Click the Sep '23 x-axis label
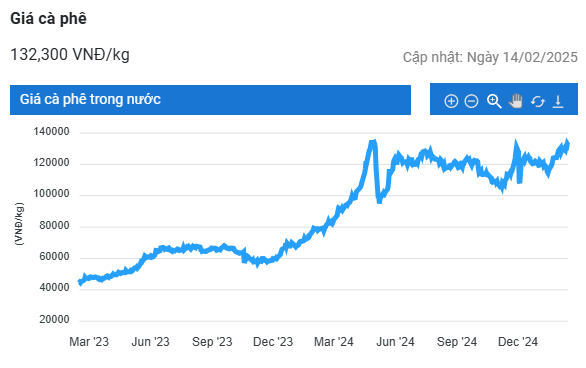The height and width of the screenshot is (368, 586). coord(212,341)
